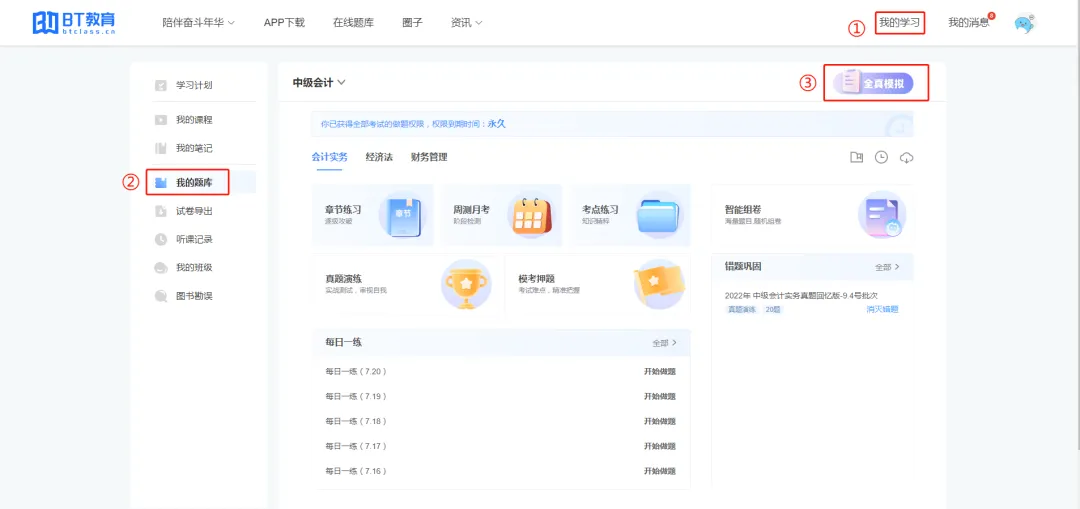1080x509 pixels.
Task: Click the 我的班级 sidebar icon
Action: (x=160, y=267)
